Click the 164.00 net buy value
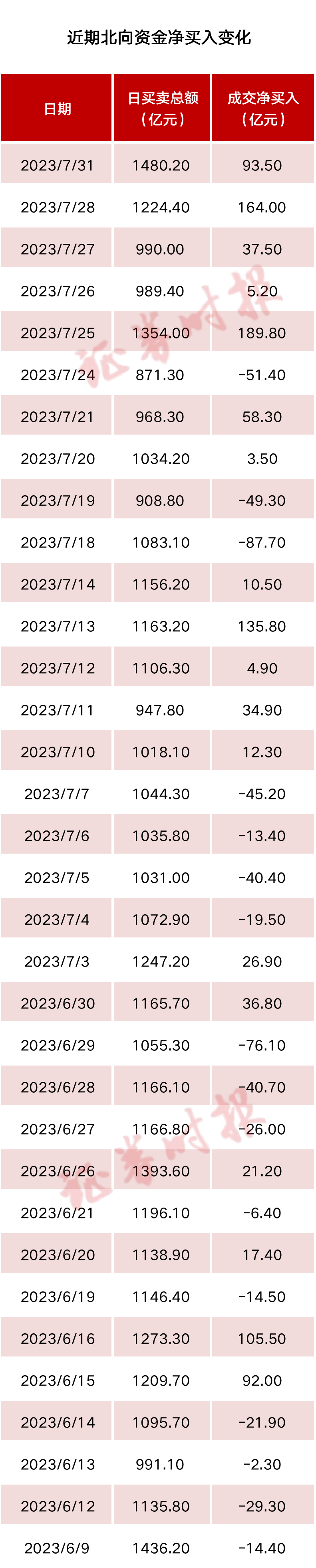This screenshot has width=316, height=1568. 262,208
